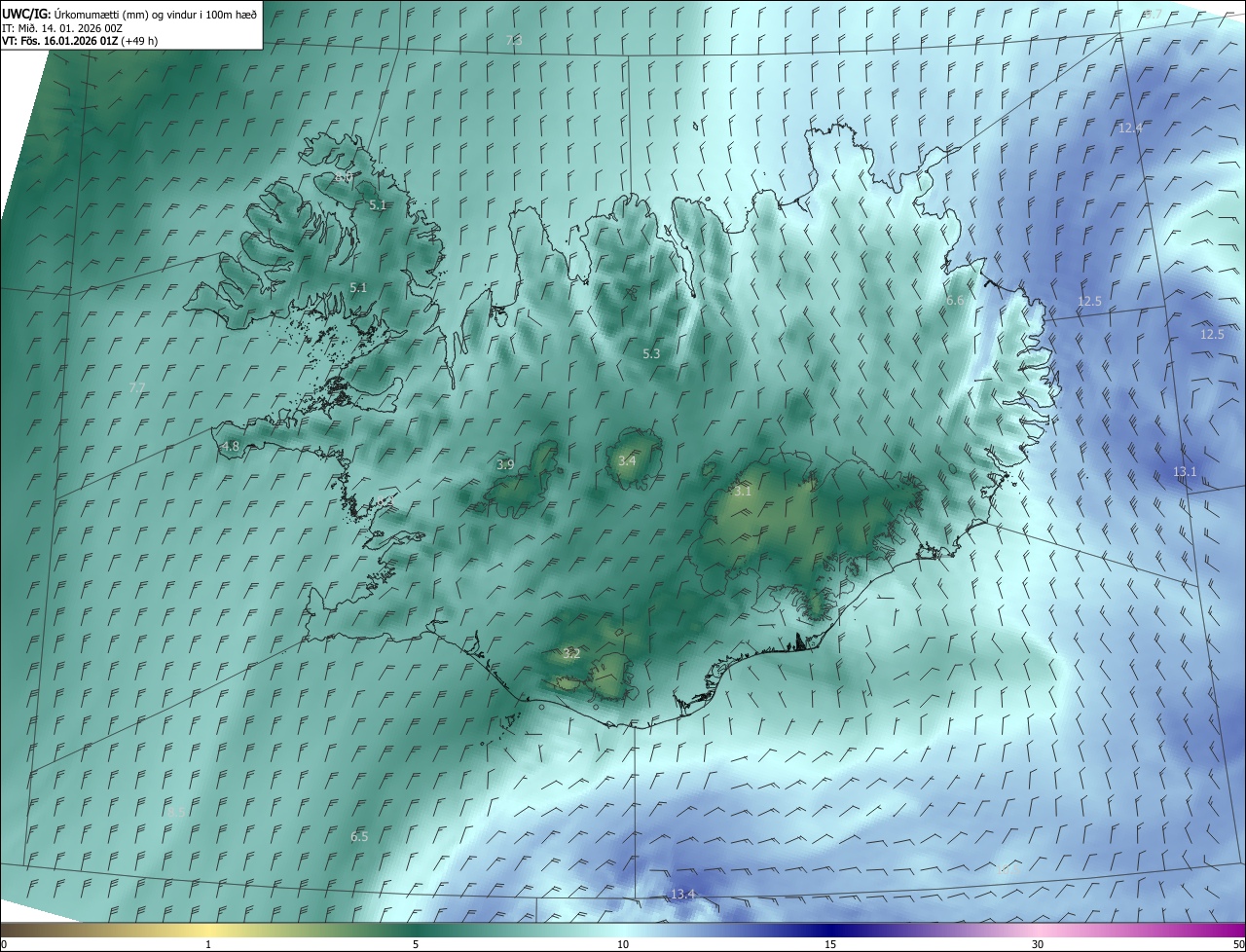Click the 1 tick on the colour scale

tap(208, 944)
